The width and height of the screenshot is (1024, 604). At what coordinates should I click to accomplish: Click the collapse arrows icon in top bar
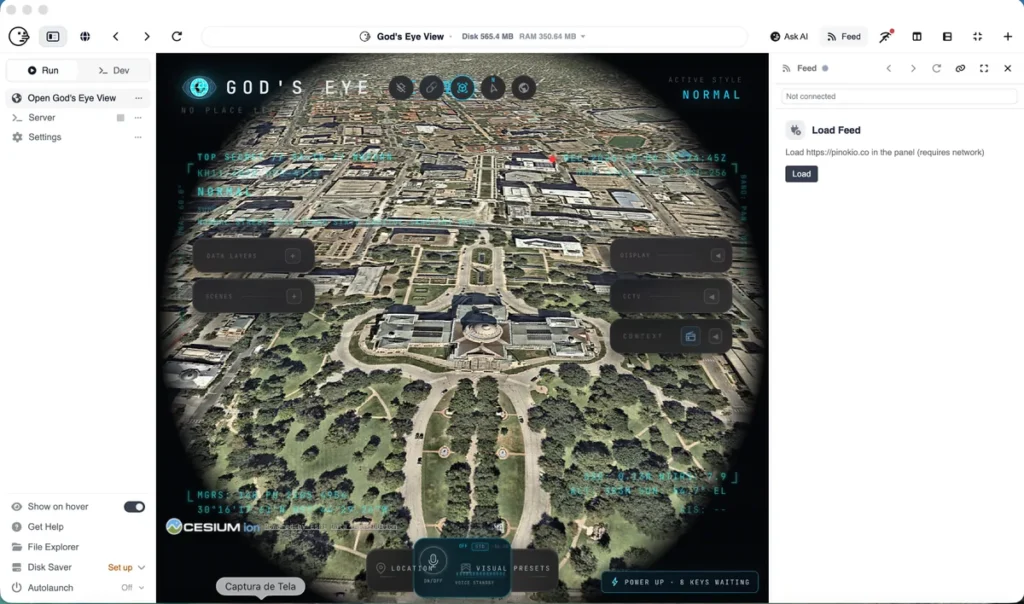click(978, 37)
